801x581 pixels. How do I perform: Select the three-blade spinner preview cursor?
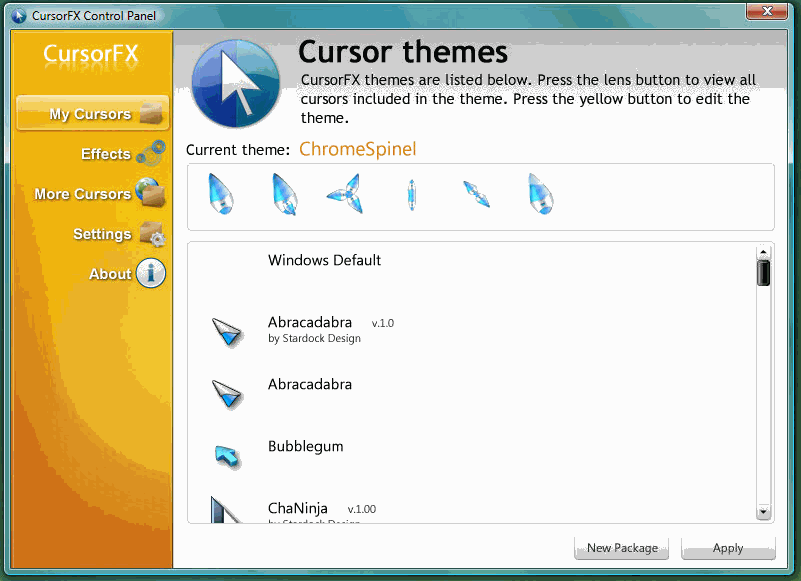pyautogui.click(x=346, y=194)
